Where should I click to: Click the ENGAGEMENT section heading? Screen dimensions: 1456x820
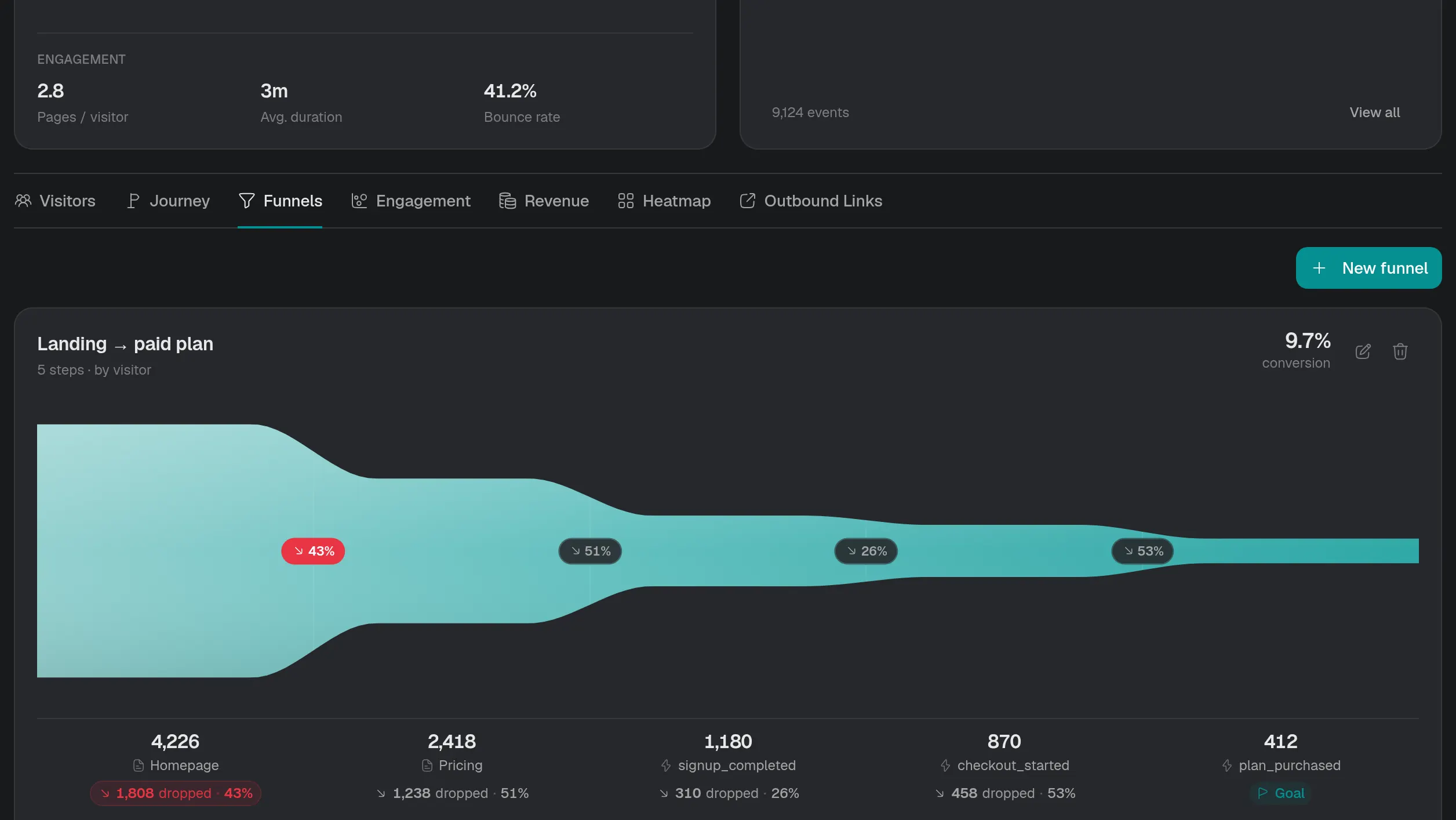(81, 59)
